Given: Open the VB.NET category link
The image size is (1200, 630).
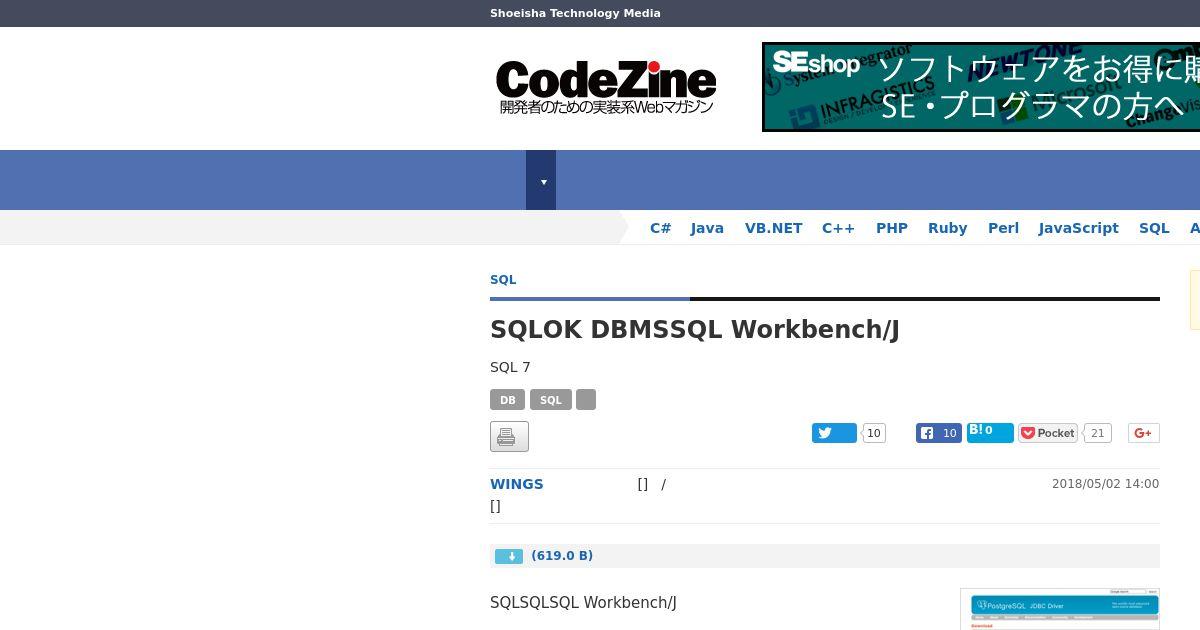Looking at the screenshot, I should (773, 228).
